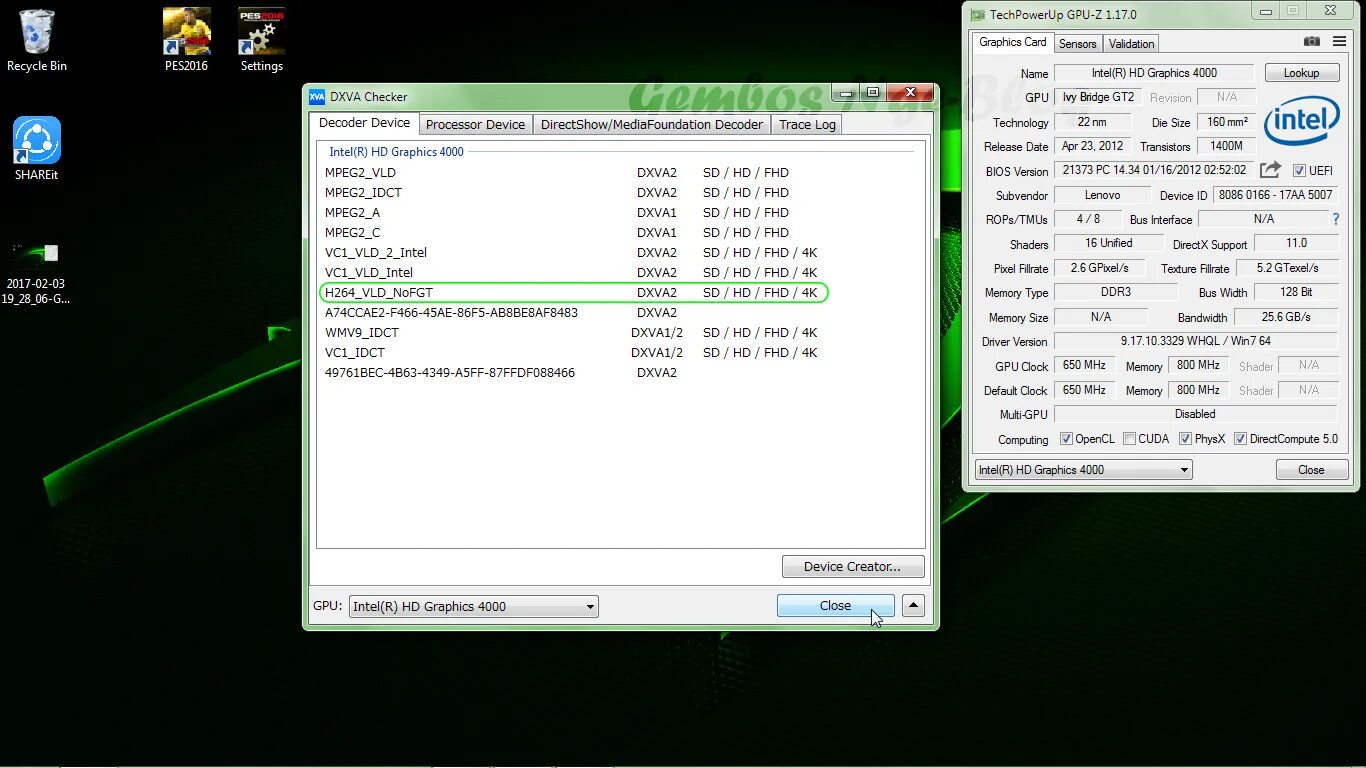
Task: Launch the PES2016 desktop shortcut
Action: (186, 40)
